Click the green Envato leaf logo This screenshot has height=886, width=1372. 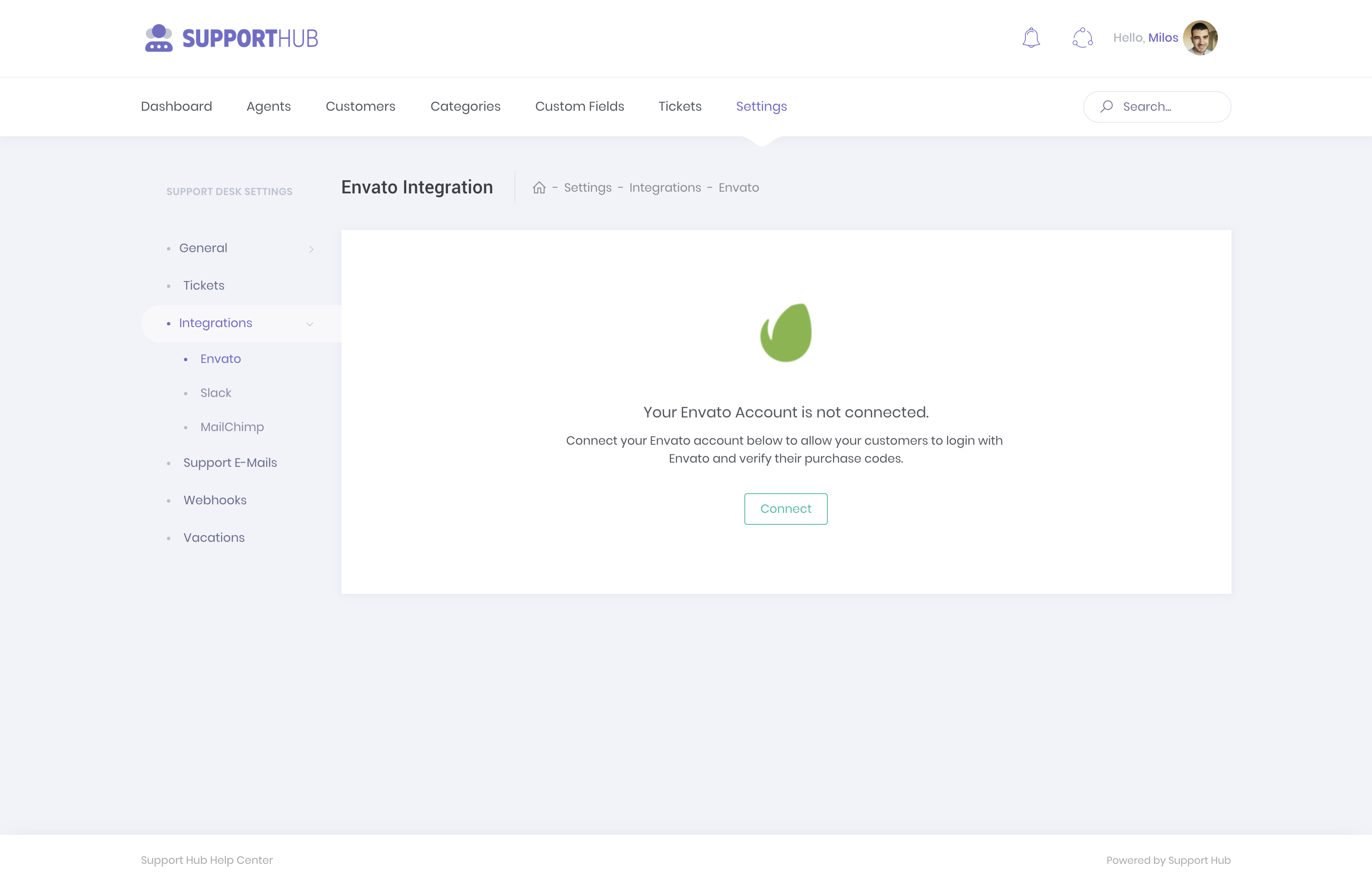click(x=786, y=333)
